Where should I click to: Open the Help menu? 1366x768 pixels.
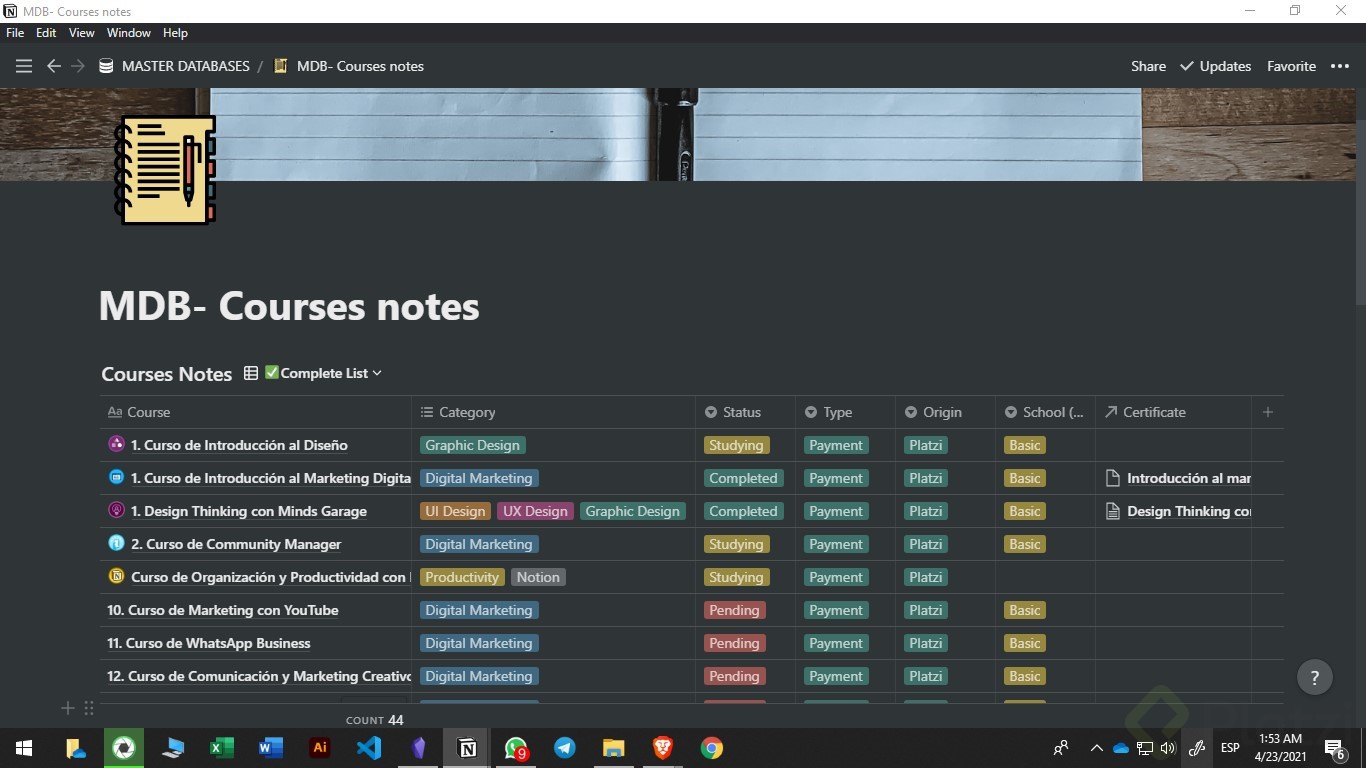click(175, 33)
